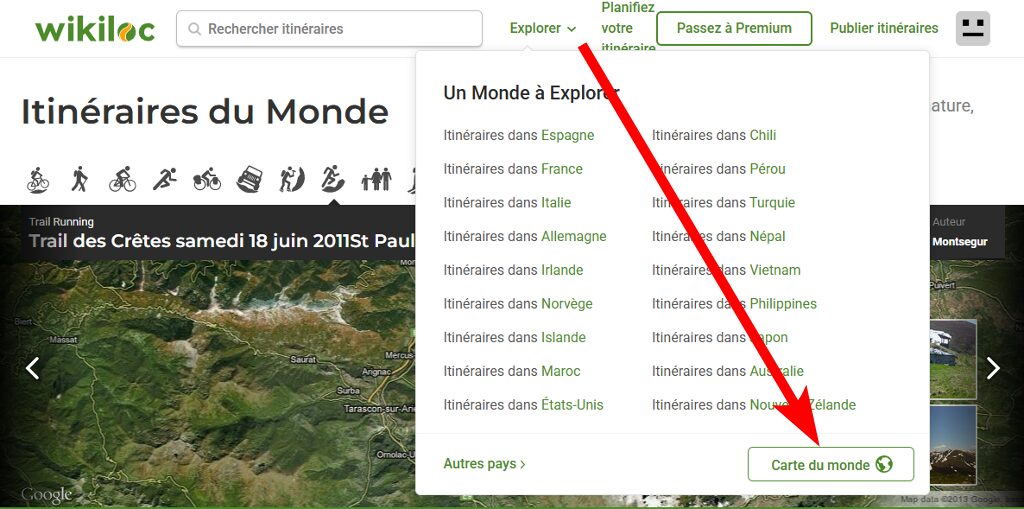Select the running activity icon

tap(165, 179)
